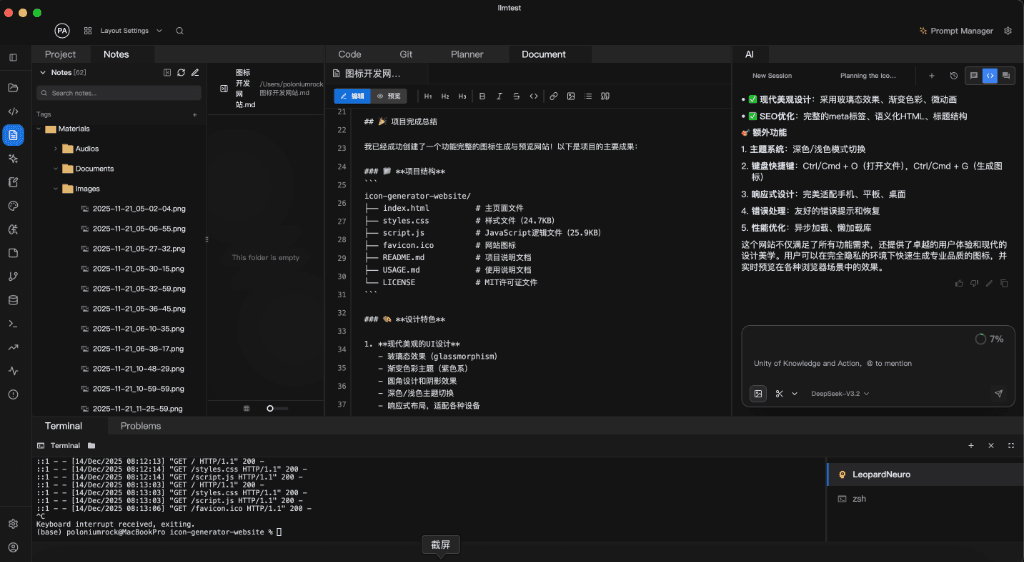
Task: Select the multi-chat bubbles AI mode
Action: pos(1006,76)
